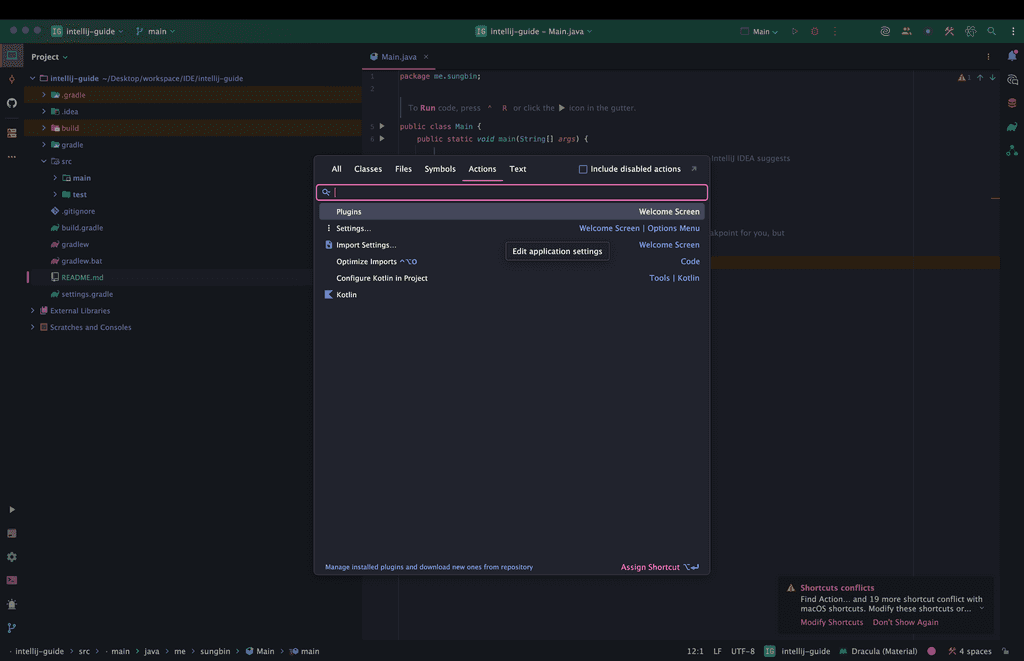Switch to the Classes search tab
Viewport: 1024px width, 661px height.
coord(368,169)
